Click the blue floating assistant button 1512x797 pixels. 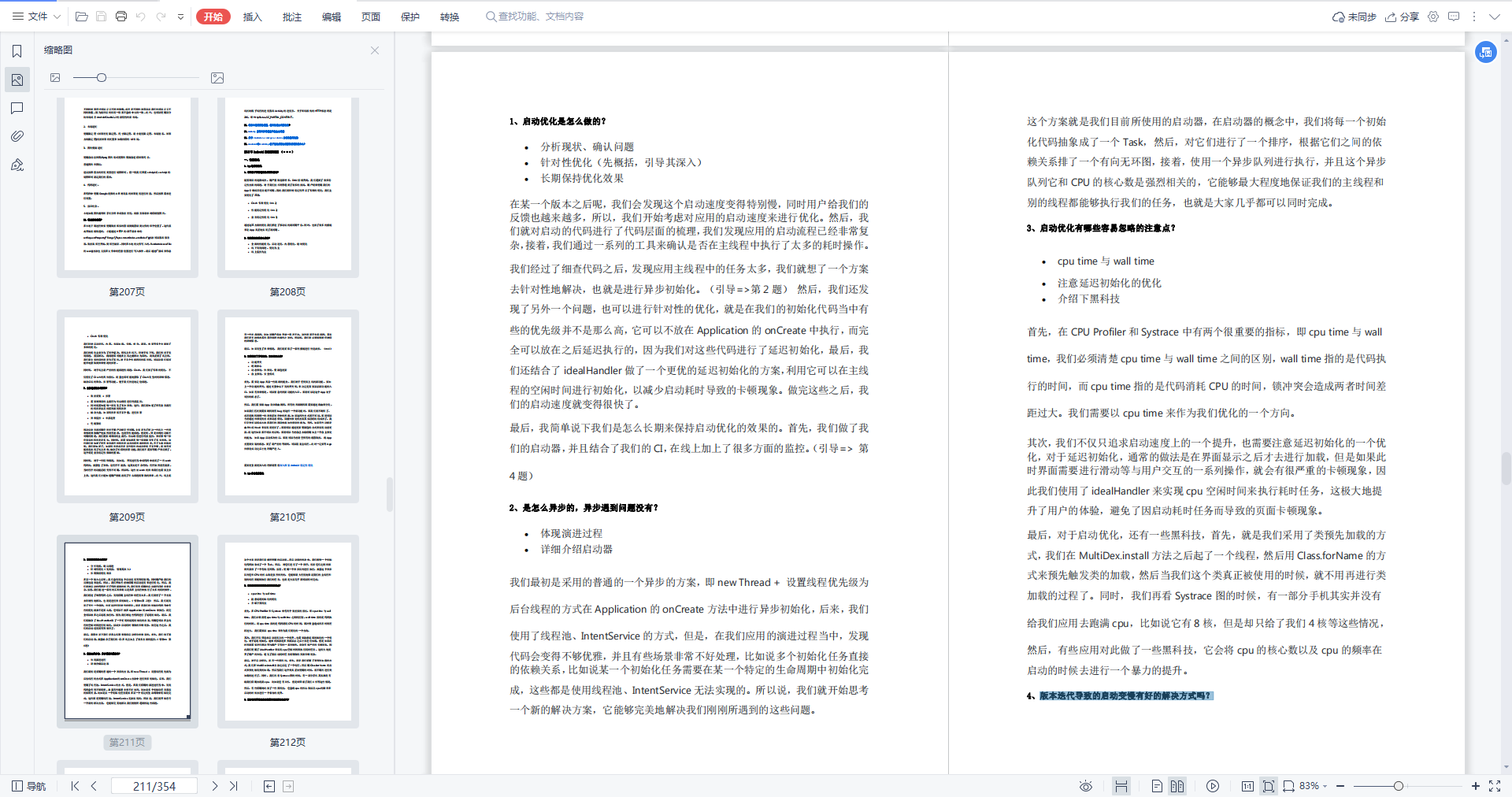[1486, 52]
